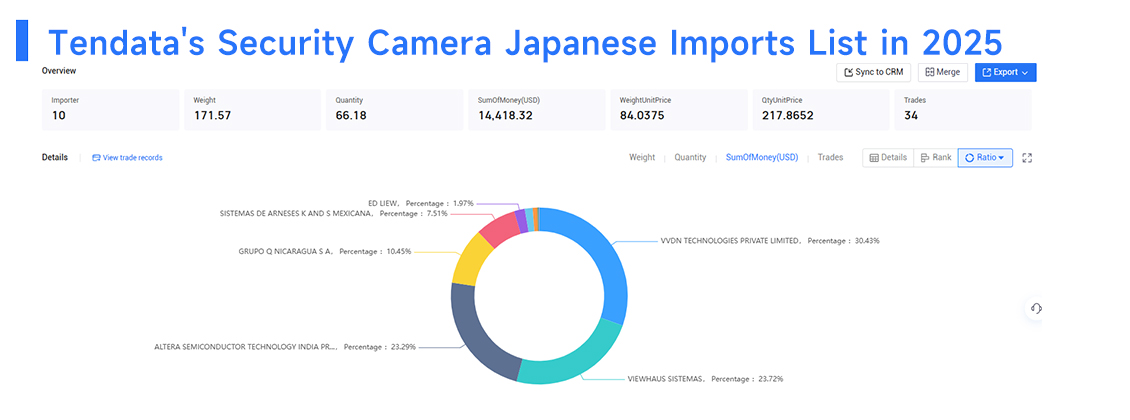Click the Merge button

942,72
